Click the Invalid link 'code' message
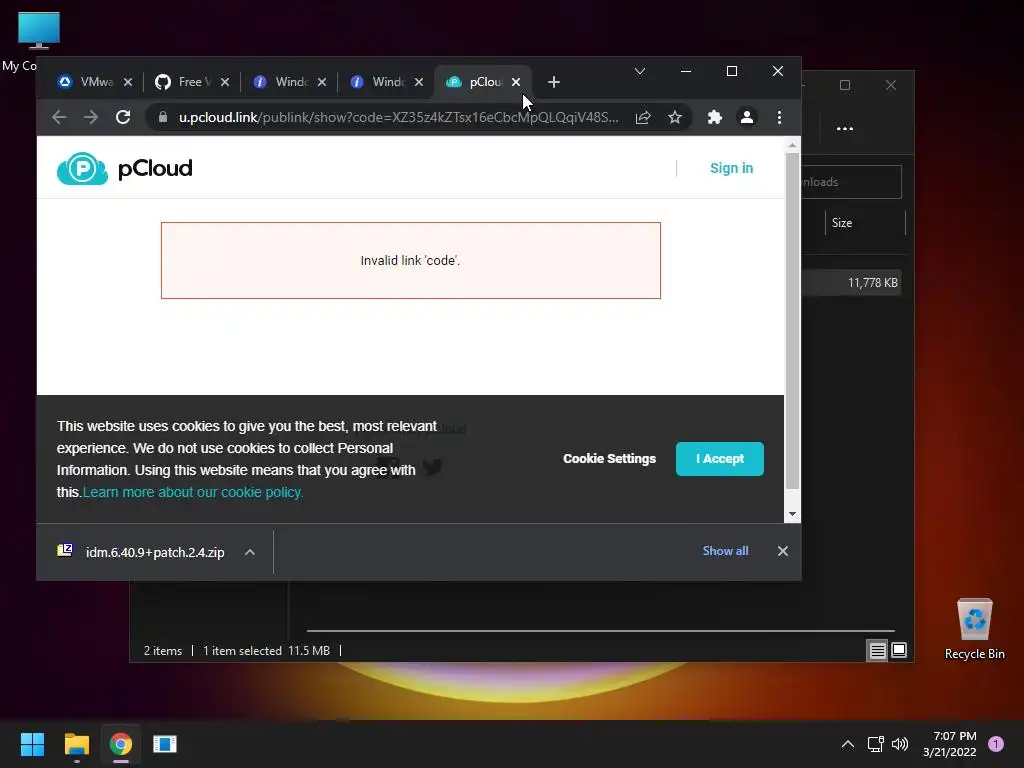 (x=410, y=261)
